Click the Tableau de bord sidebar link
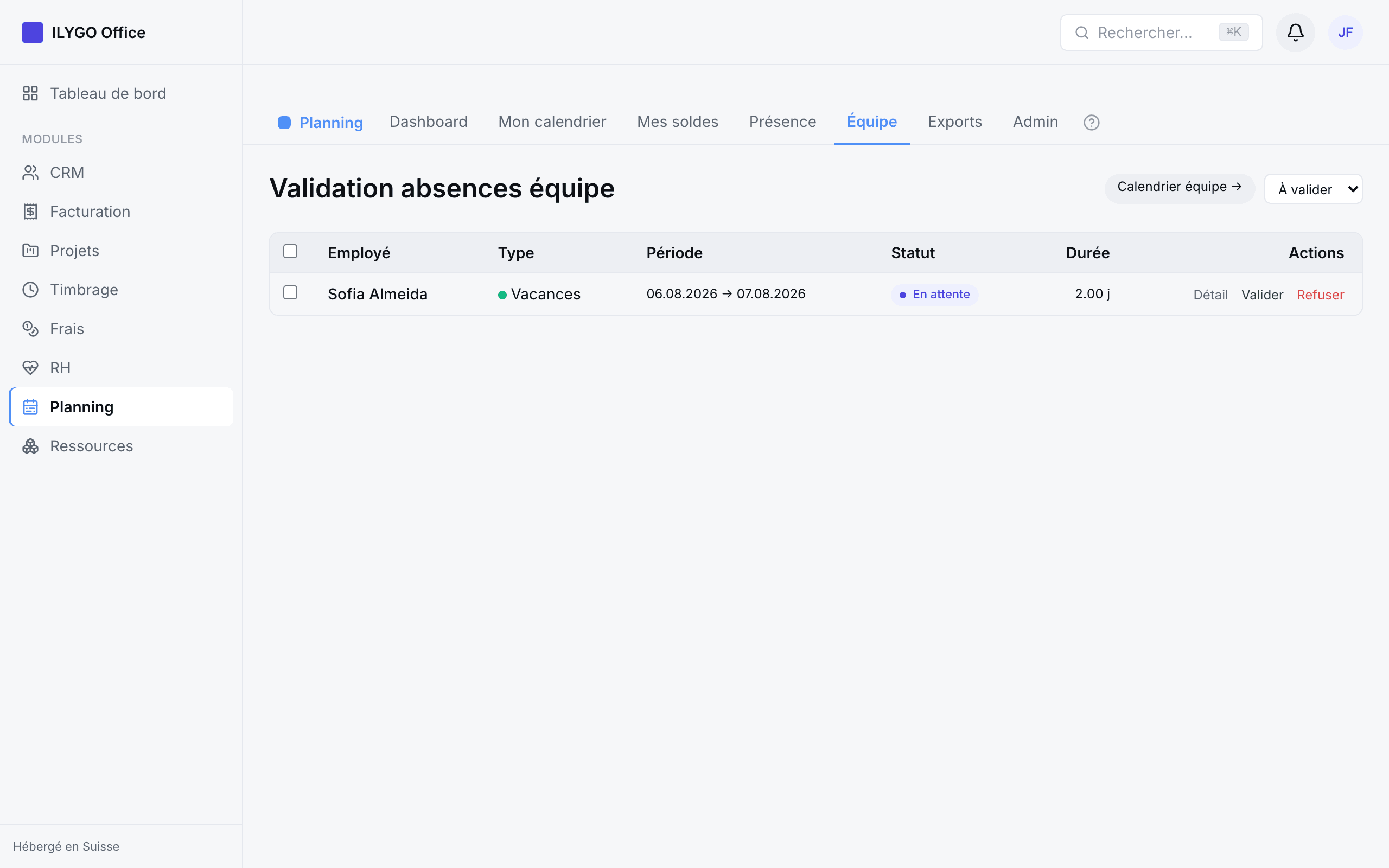Image resolution: width=1389 pixels, height=868 pixels. (x=121, y=93)
